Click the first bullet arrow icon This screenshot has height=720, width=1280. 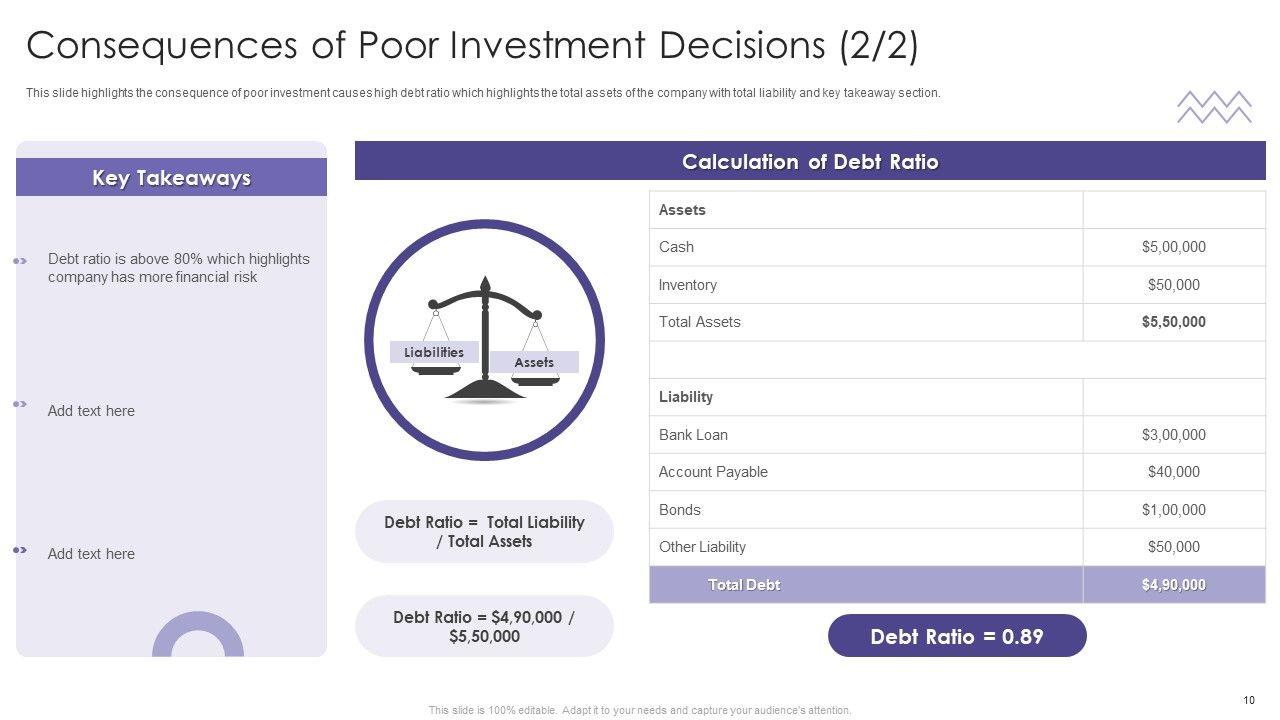tap(20, 261)
